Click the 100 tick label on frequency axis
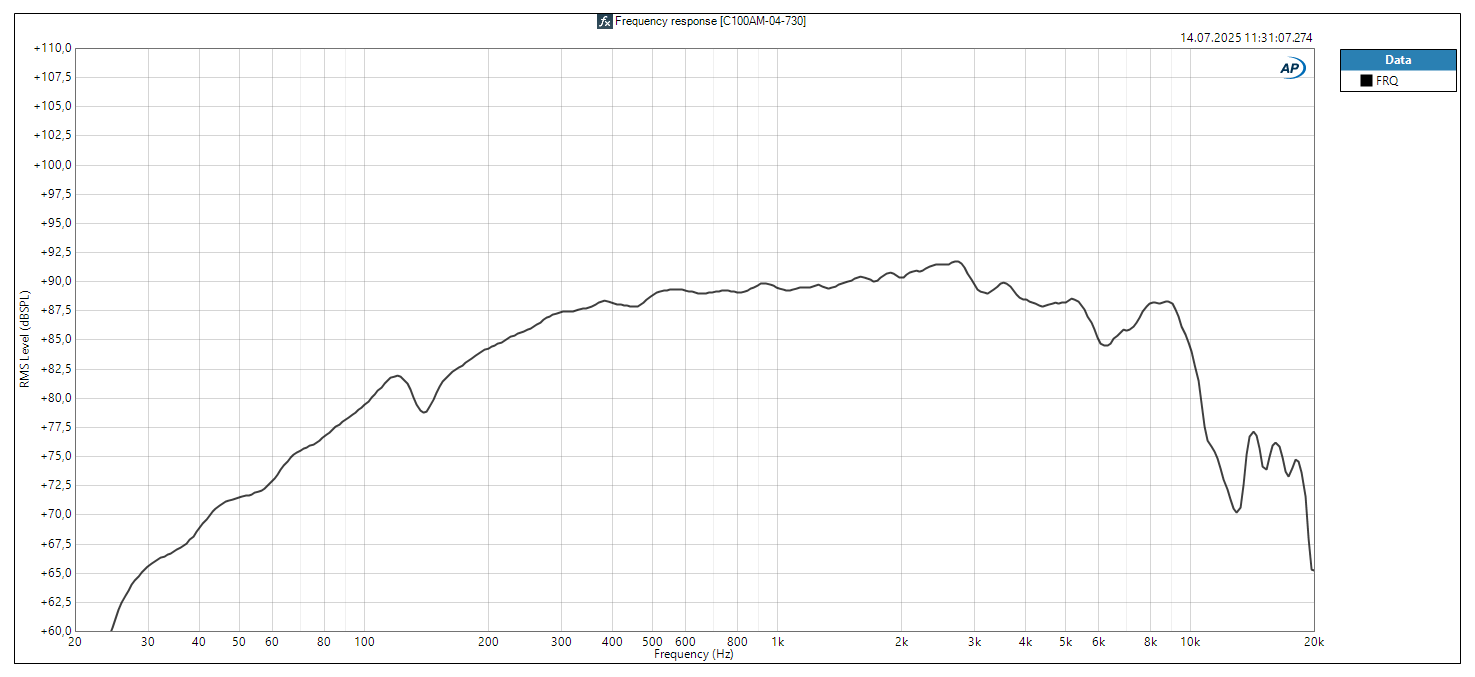The height and width of the screenshot is (677, 1475). (364, 642)
